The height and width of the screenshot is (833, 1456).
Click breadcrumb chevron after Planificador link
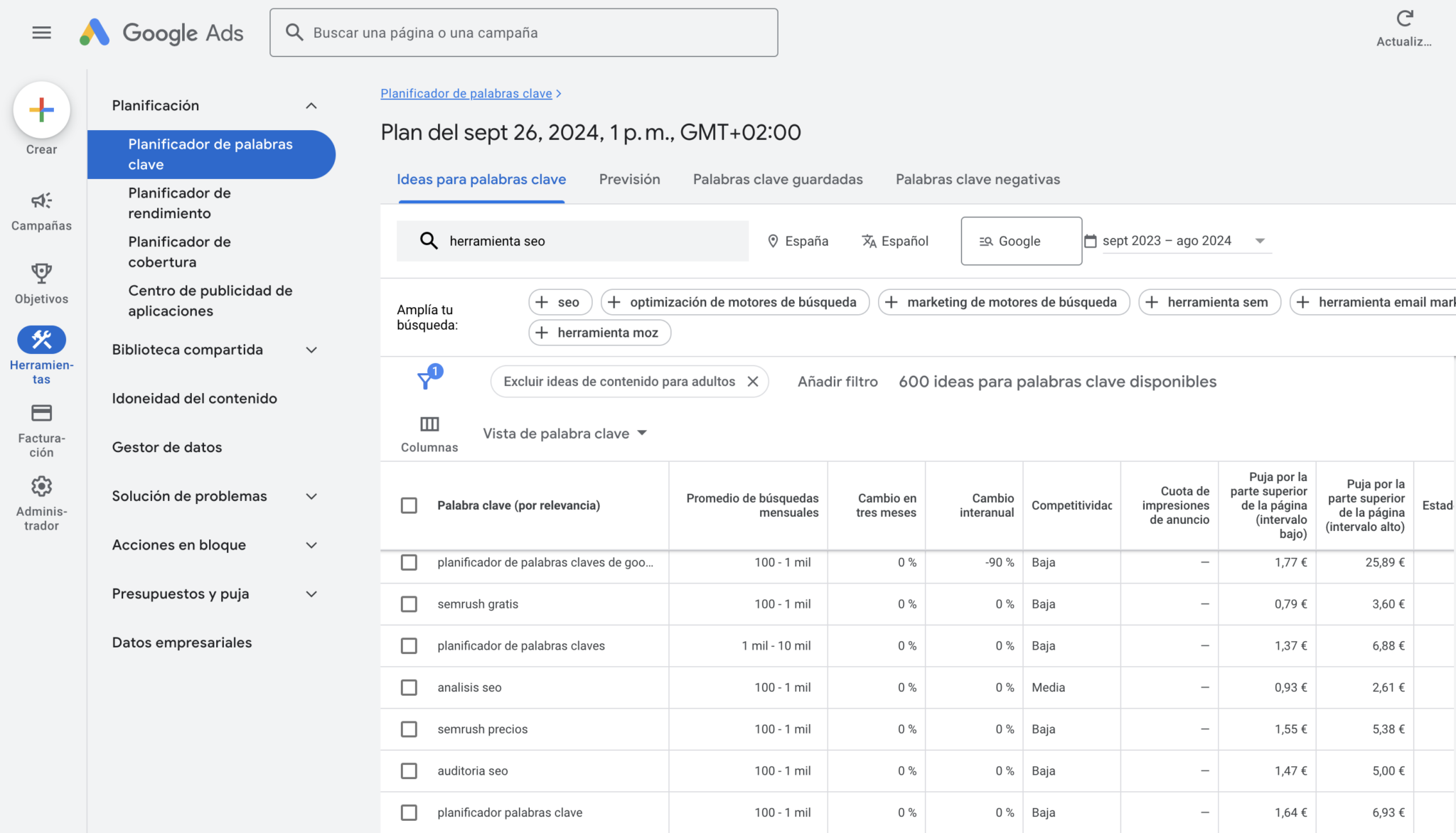pyautogui.click(x=559, y=94)
